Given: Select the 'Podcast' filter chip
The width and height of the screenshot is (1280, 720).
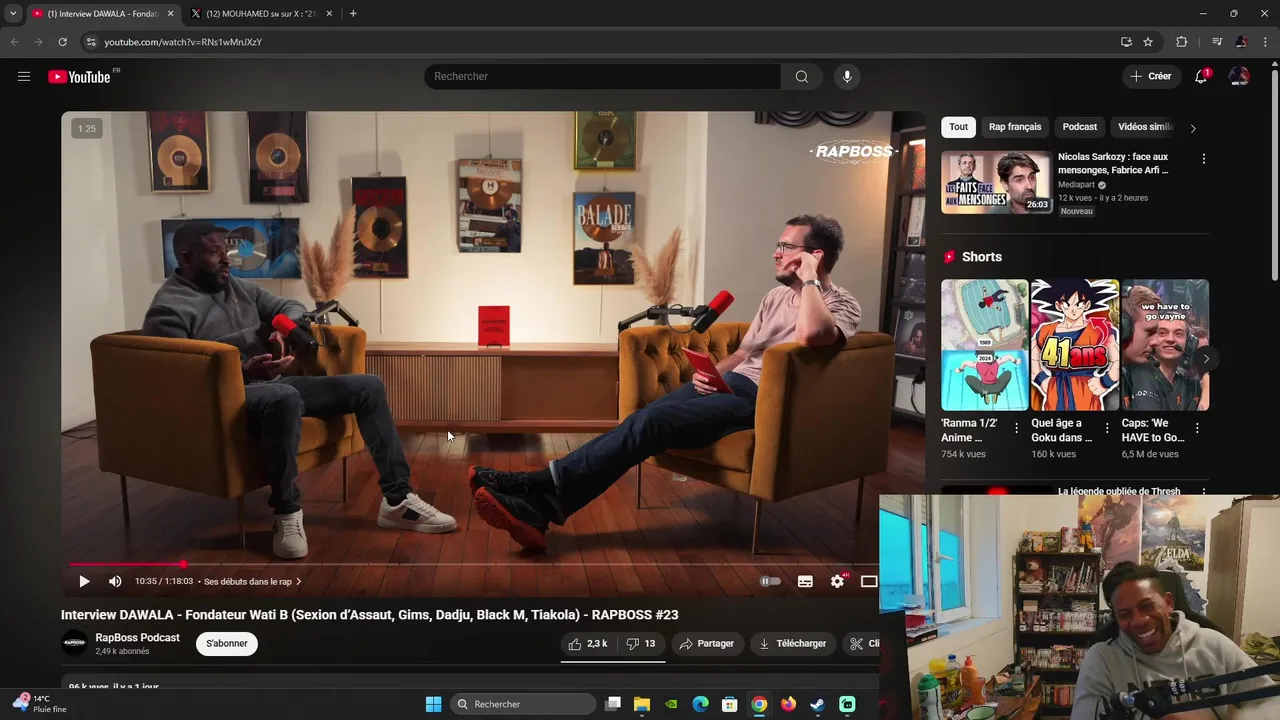Looking at the screenshot, I should (1080, 127).
